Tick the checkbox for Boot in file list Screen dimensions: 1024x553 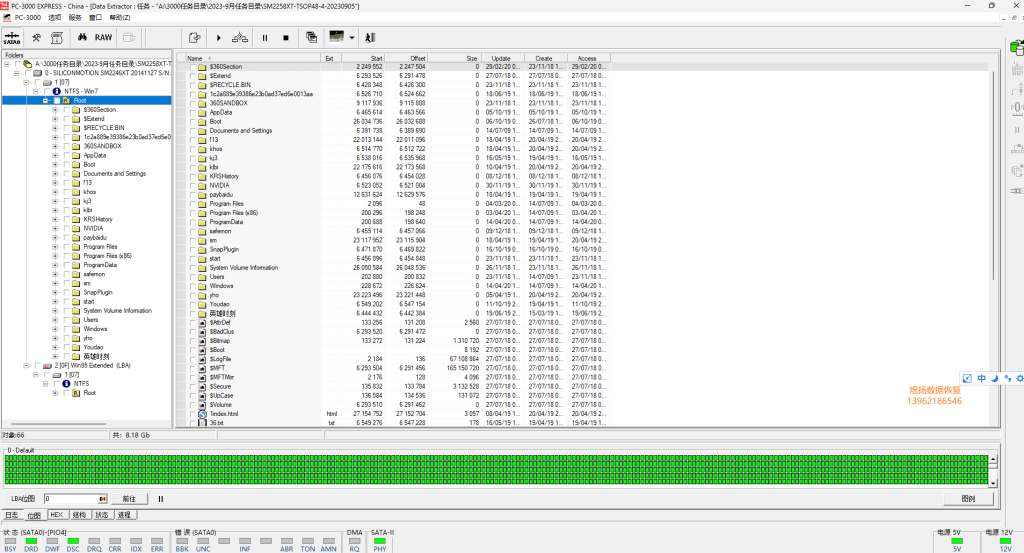[x=193, y=121]
